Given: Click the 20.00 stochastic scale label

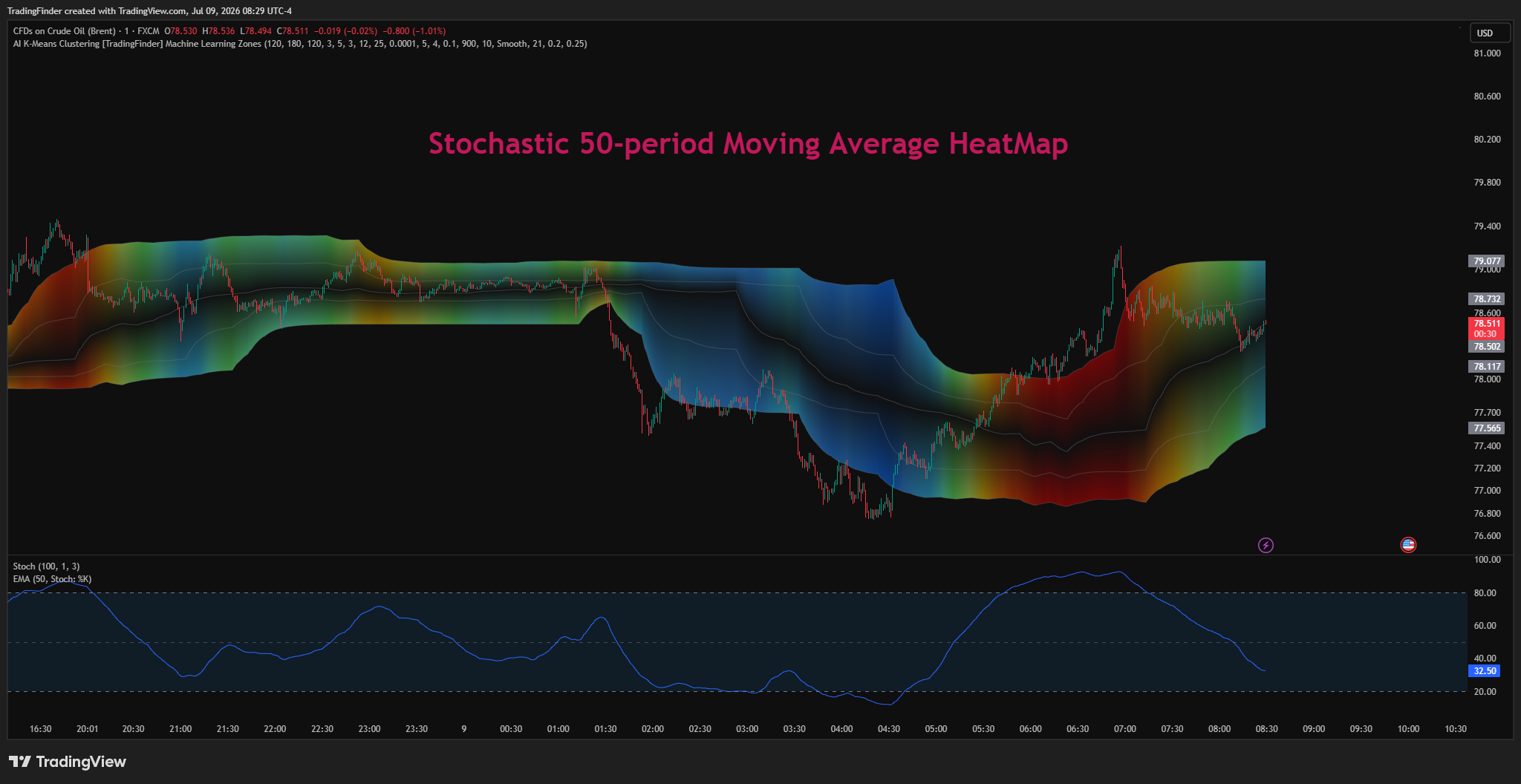Looking at the screenshot, I should [1485, 692].
